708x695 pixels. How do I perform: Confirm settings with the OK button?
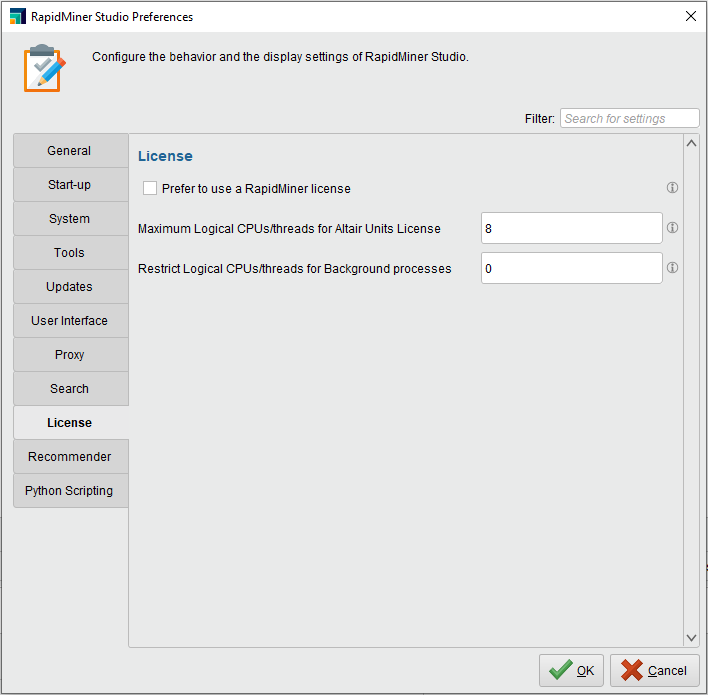[571, 671]
